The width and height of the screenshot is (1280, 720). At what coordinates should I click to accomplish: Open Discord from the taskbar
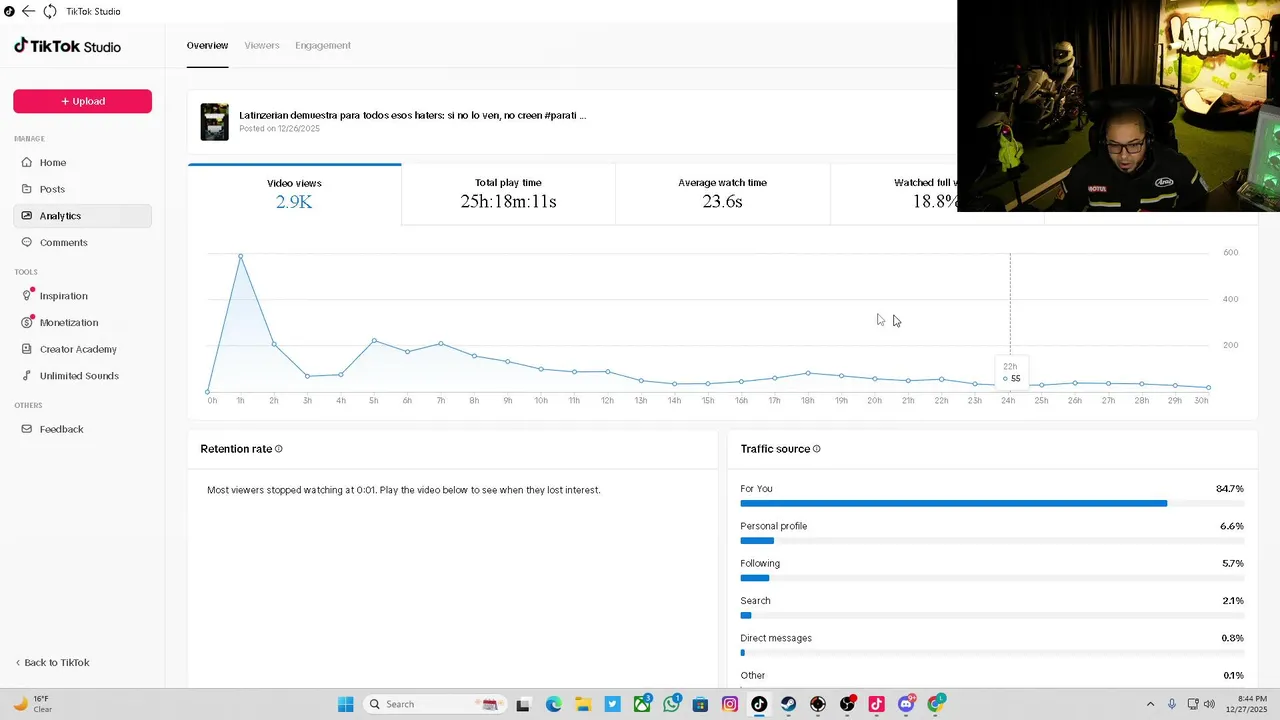click(x=907, y=704)
